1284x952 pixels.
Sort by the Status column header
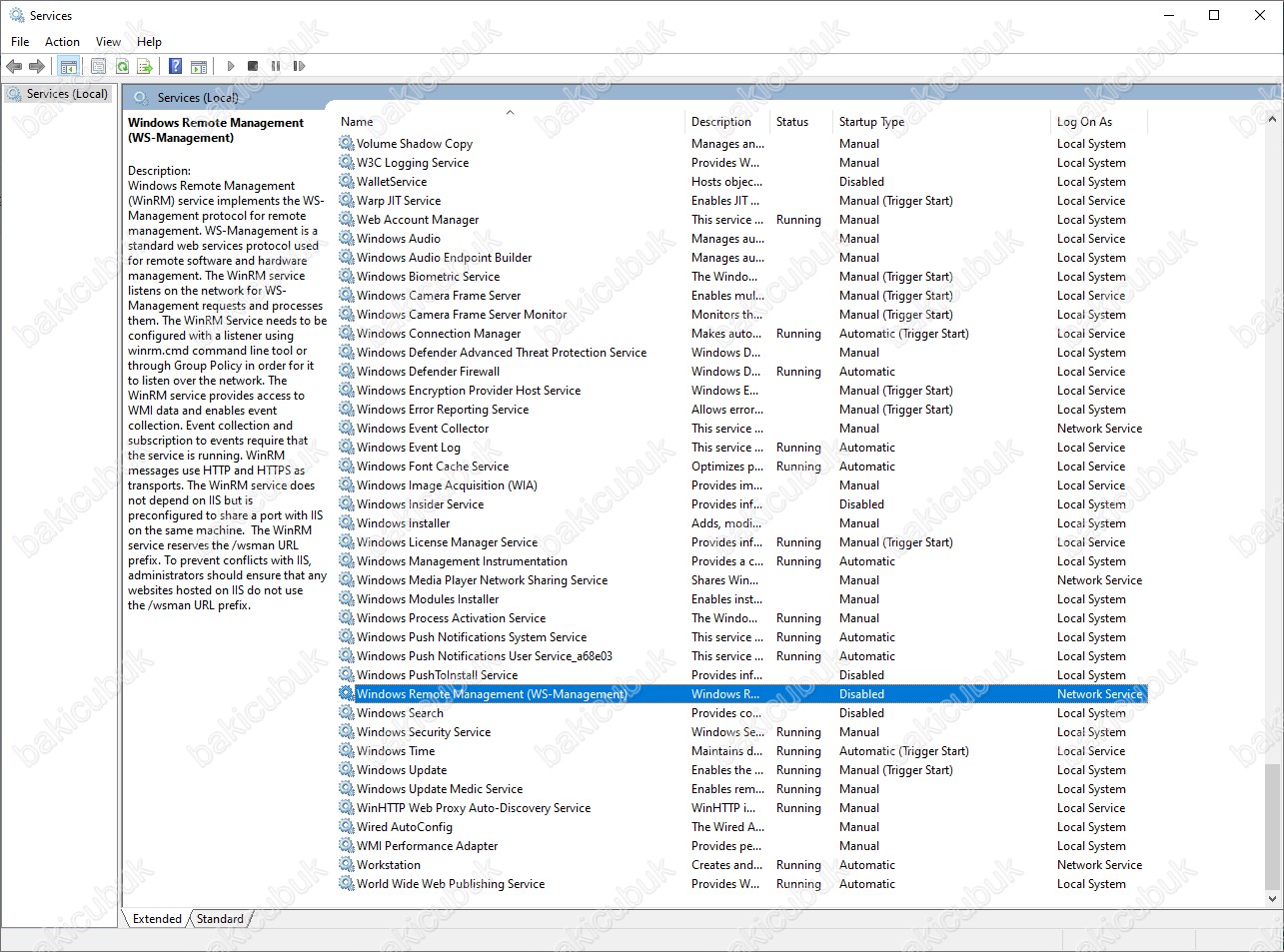coord(801,122)
